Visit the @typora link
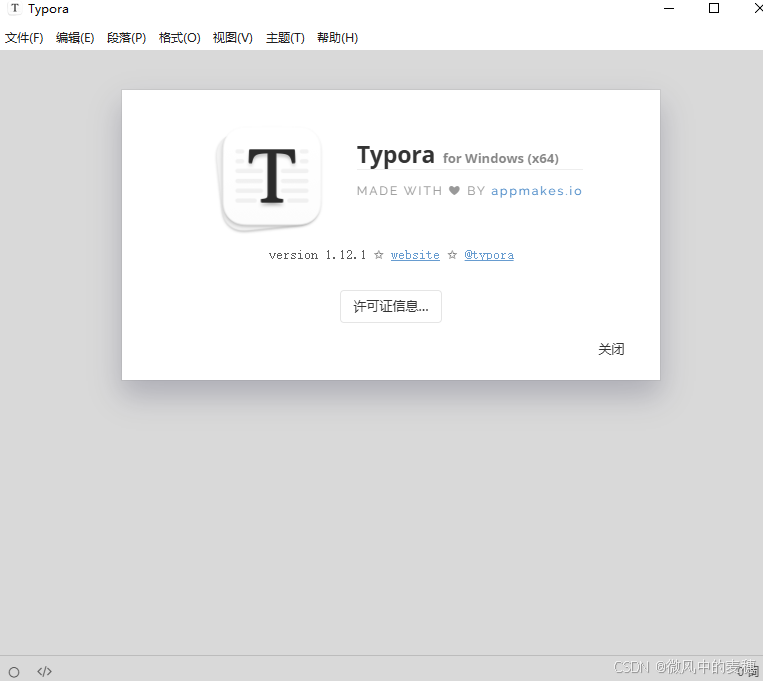The image size is (763, 681). tap(489, 255)
